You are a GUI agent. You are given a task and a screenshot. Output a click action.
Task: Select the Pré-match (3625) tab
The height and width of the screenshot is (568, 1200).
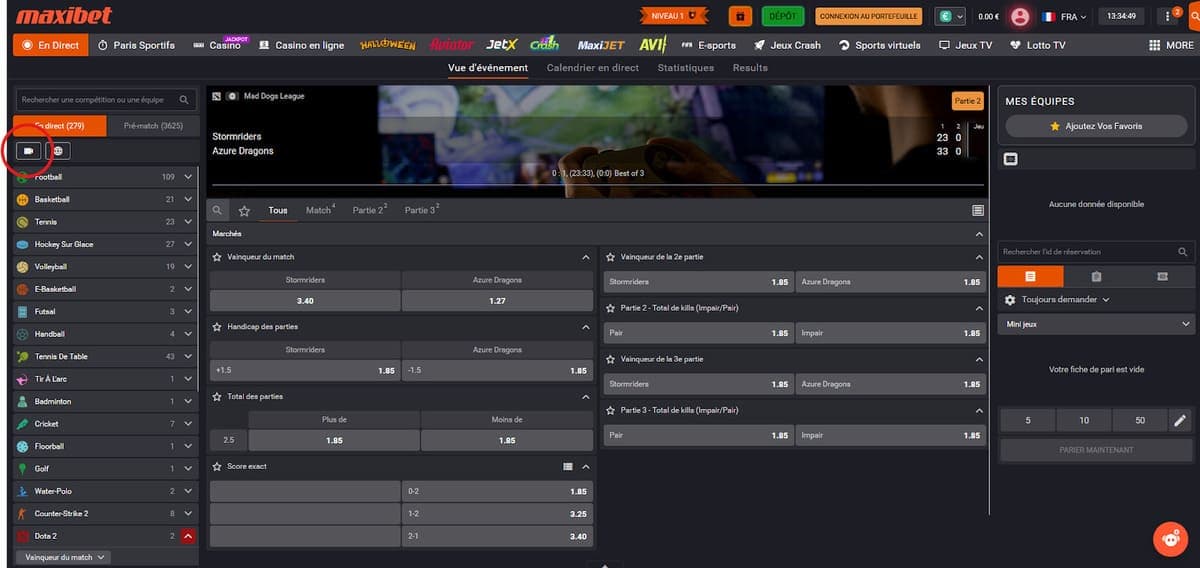coord(152,126)
